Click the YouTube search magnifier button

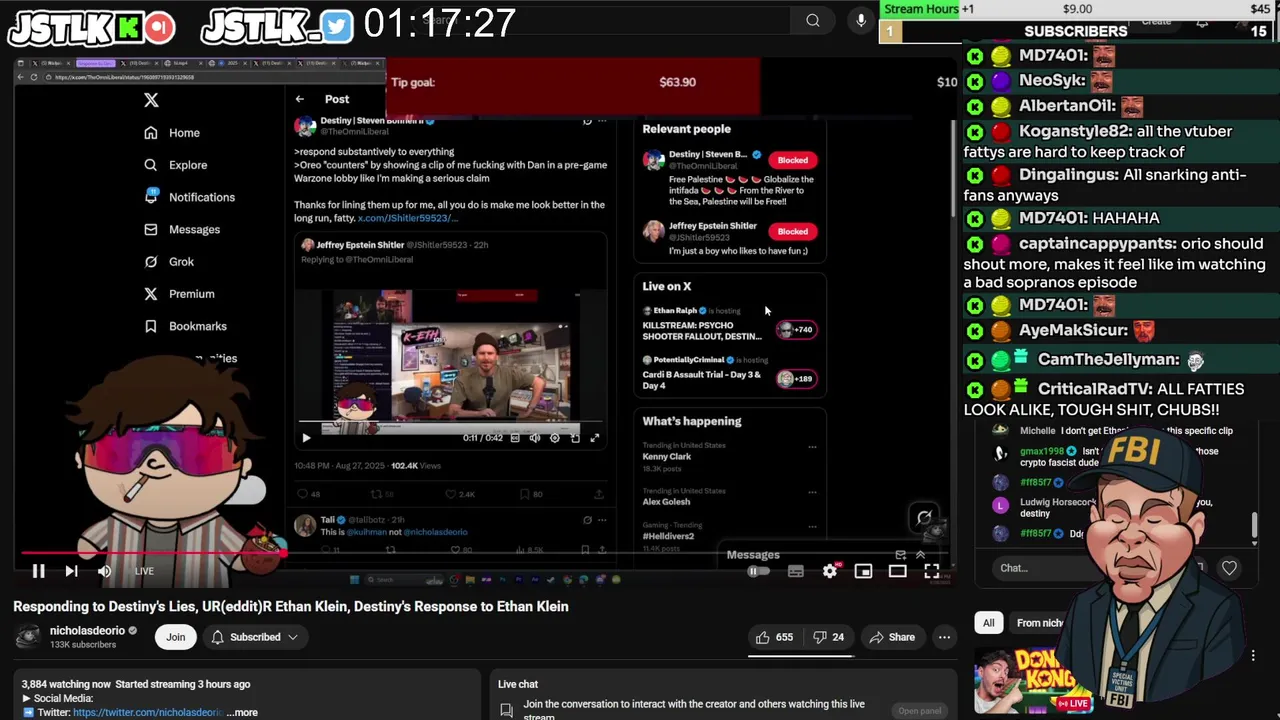[x=813, y=20]
